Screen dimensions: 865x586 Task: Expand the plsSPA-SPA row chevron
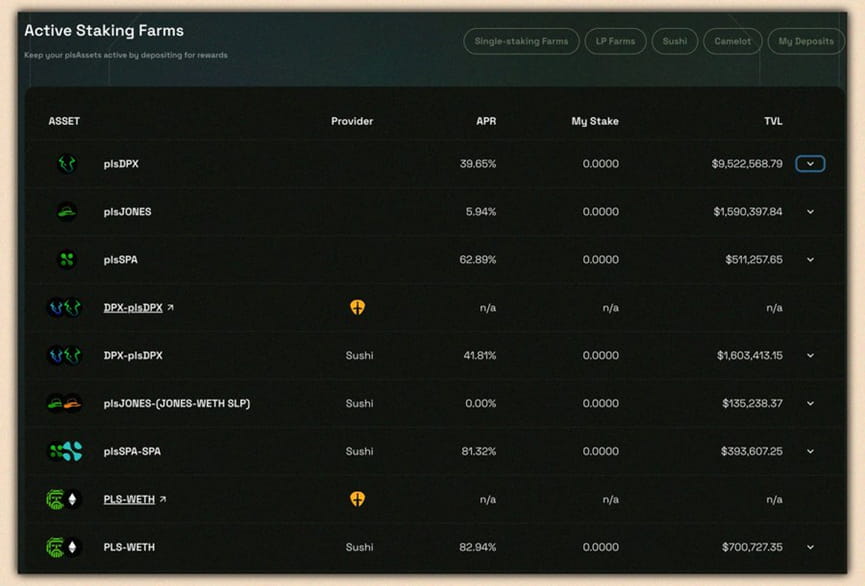810,451
